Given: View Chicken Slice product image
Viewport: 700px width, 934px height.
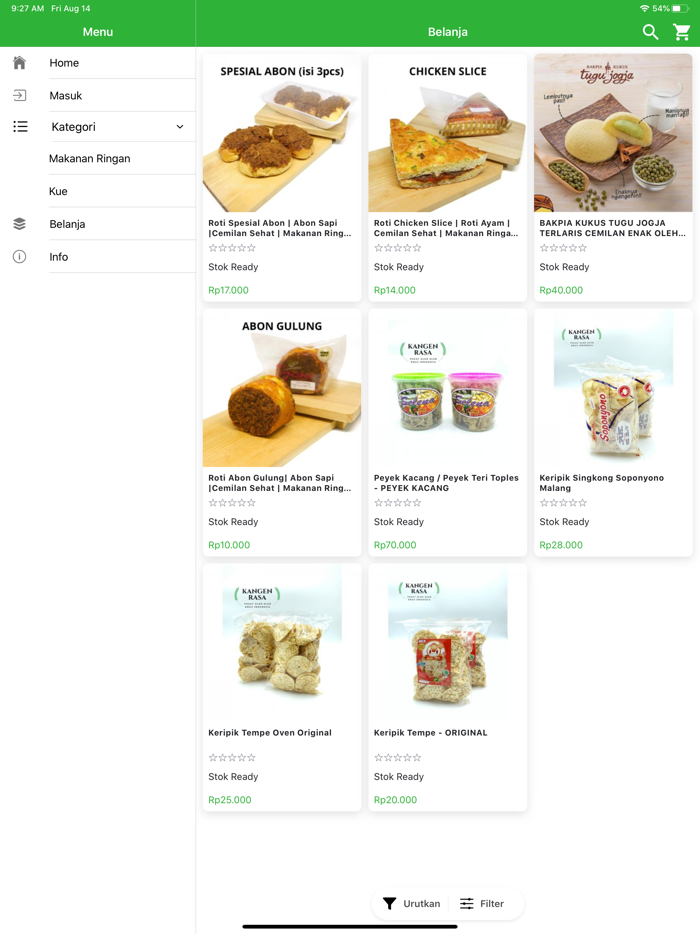Looking at the screenshot, I should coord(447,135).
